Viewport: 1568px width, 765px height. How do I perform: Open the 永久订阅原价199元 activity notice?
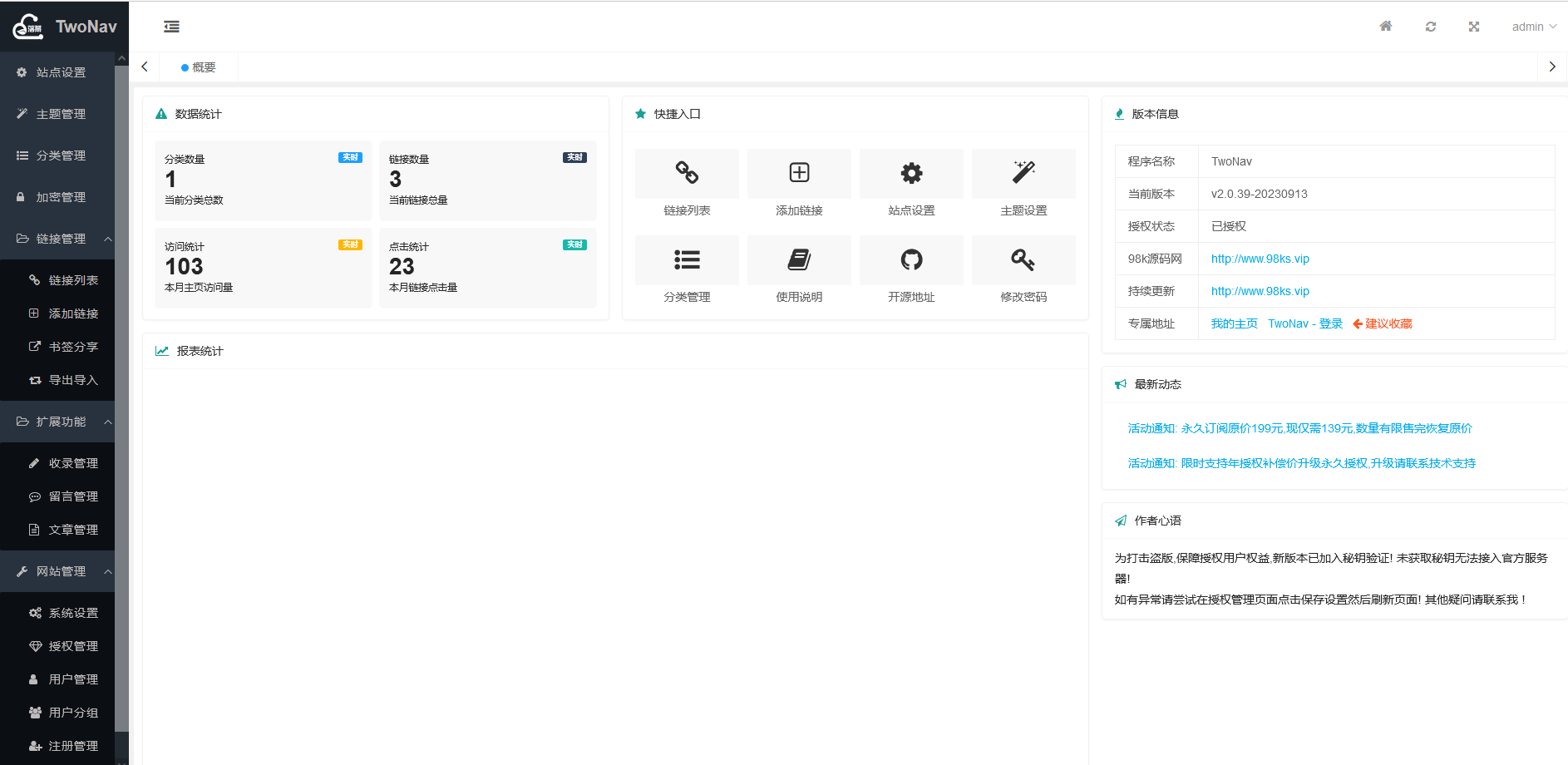1299,428
